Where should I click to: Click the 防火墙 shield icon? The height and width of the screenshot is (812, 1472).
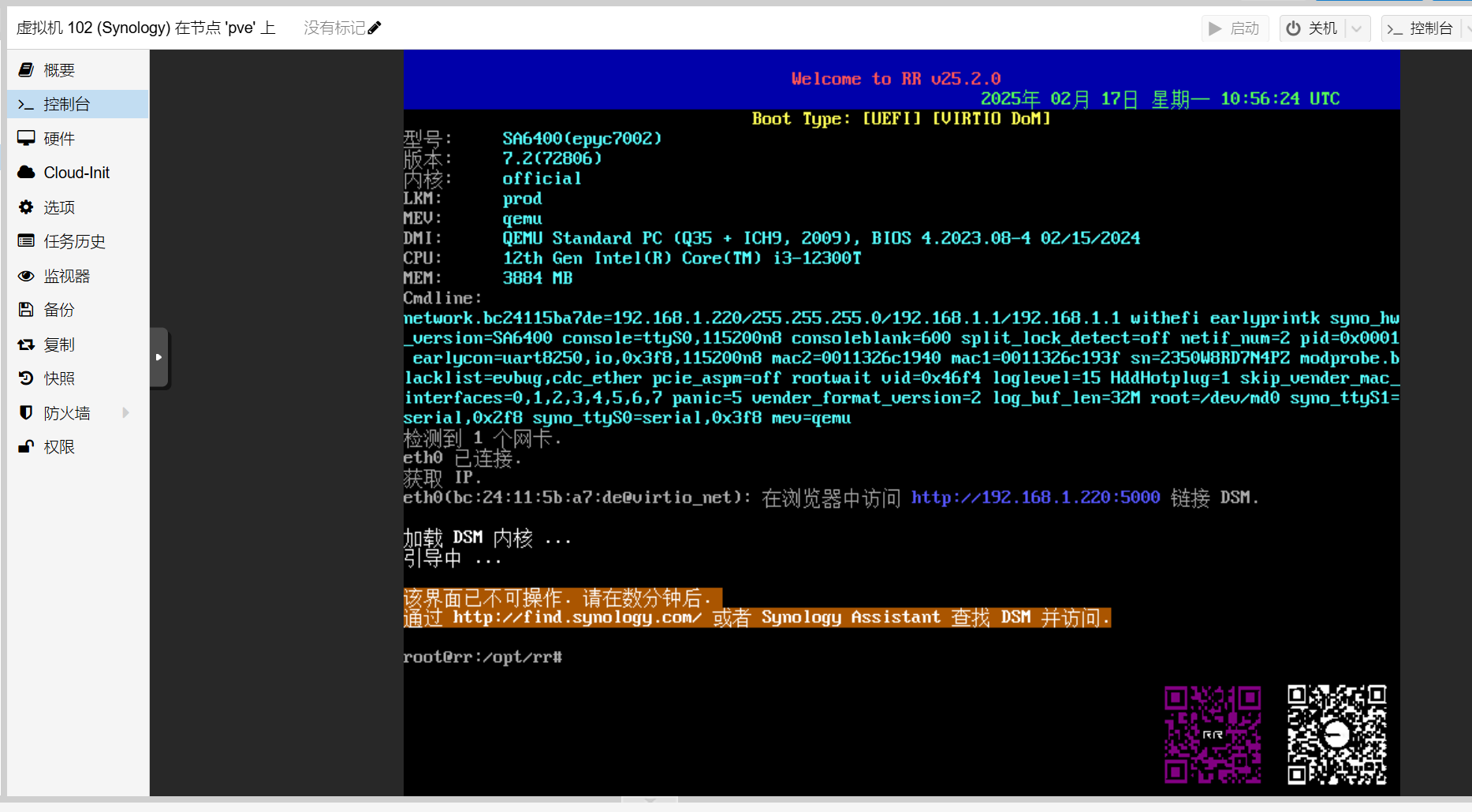tap(26, 413)
